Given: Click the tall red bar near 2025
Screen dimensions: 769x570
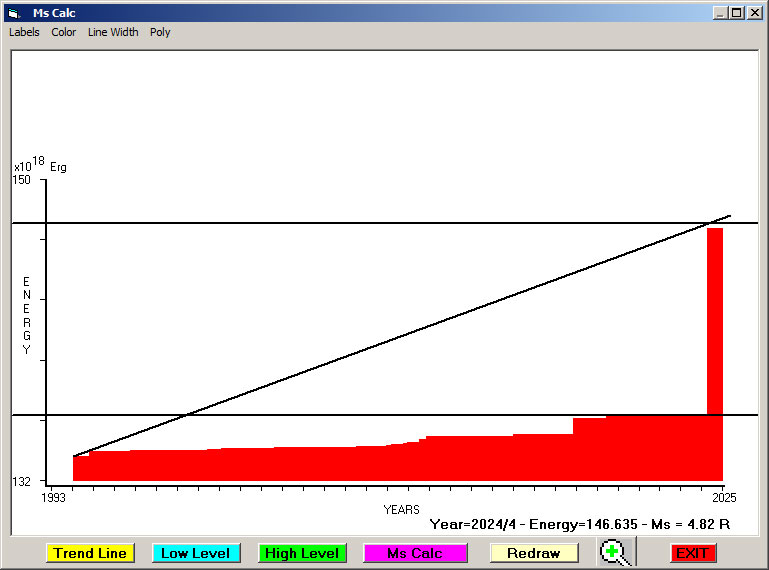Looking at the screenshot, I should pyautogui.click(x=715, y=320).
